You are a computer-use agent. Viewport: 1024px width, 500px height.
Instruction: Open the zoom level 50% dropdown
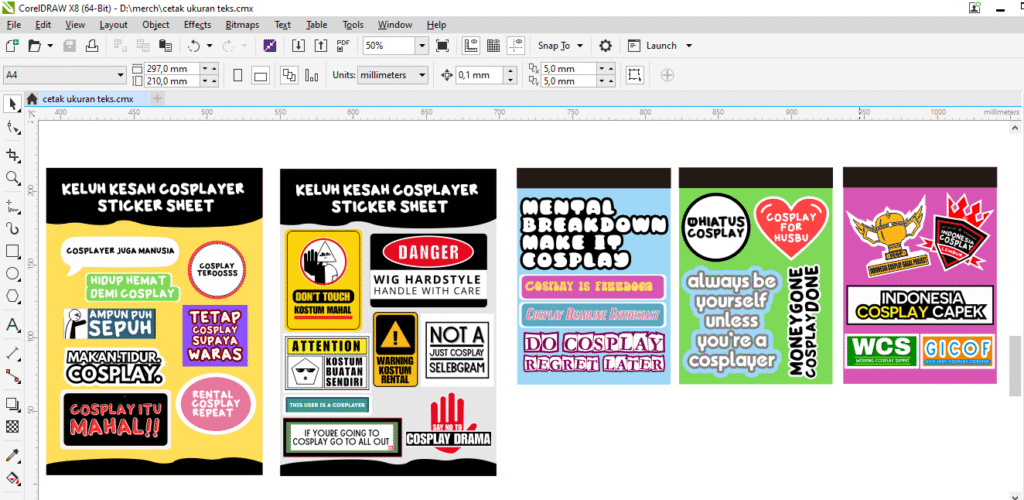(421, 46)
